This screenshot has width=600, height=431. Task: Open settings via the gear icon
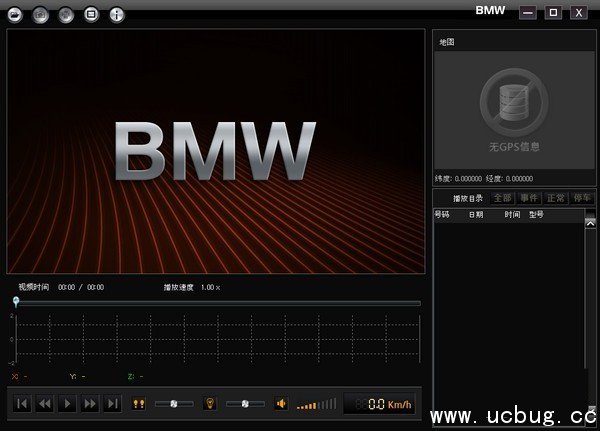pyautogui.click(x=66, y=15)
